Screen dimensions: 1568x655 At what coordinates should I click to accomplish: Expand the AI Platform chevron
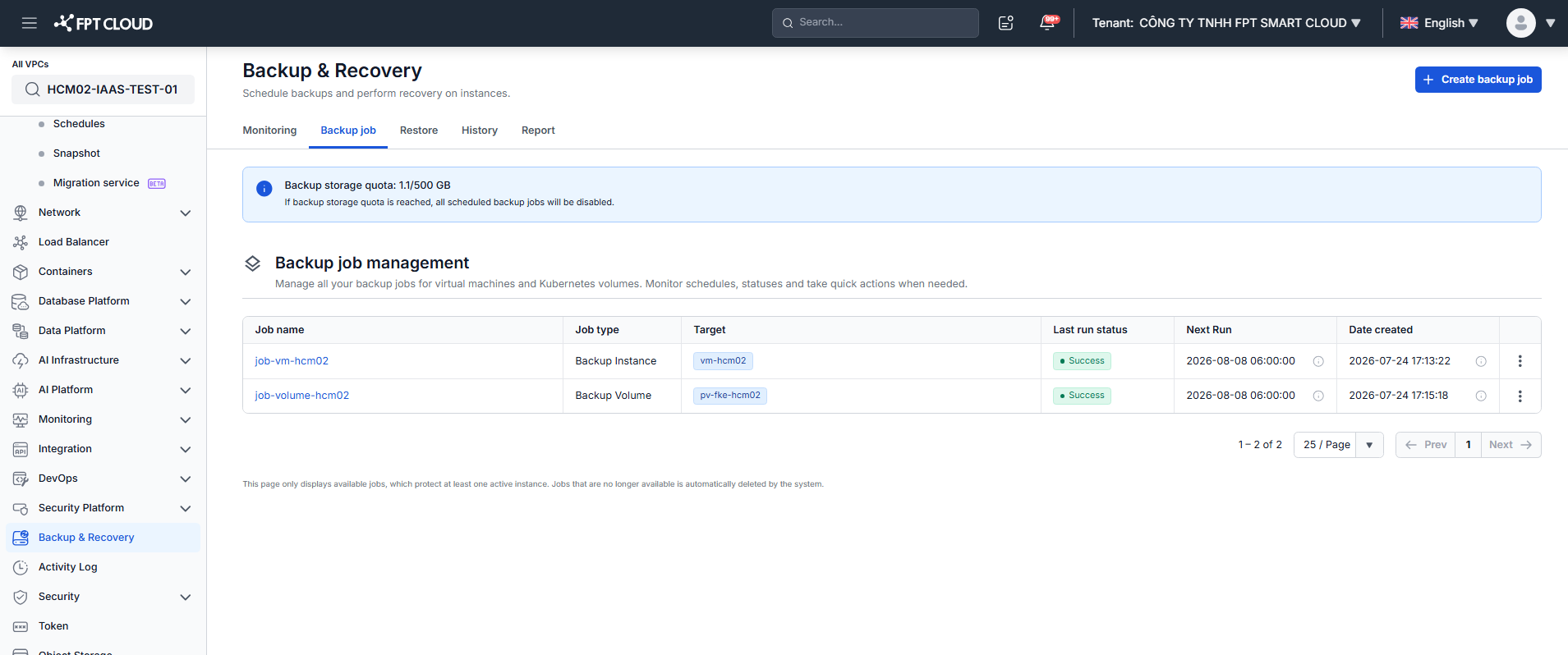[x=186, y=390]
